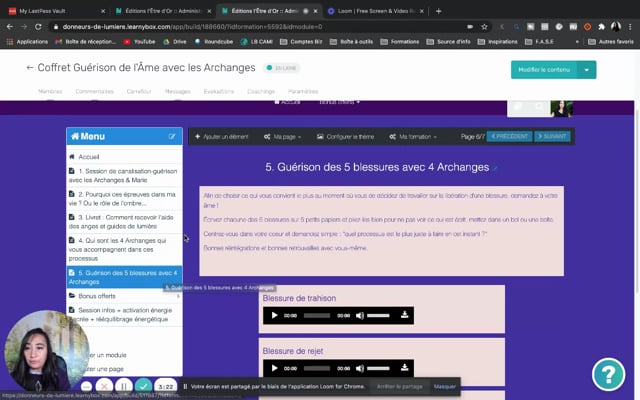Adjust Blessure de trahison volume slider

pos(378,316)
